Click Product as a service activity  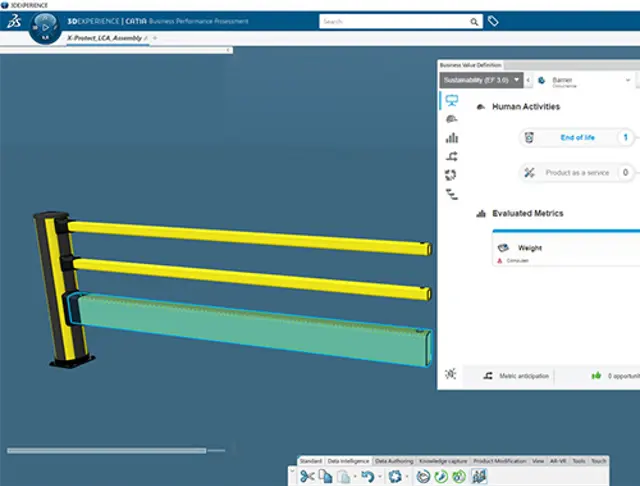(577, 172)
